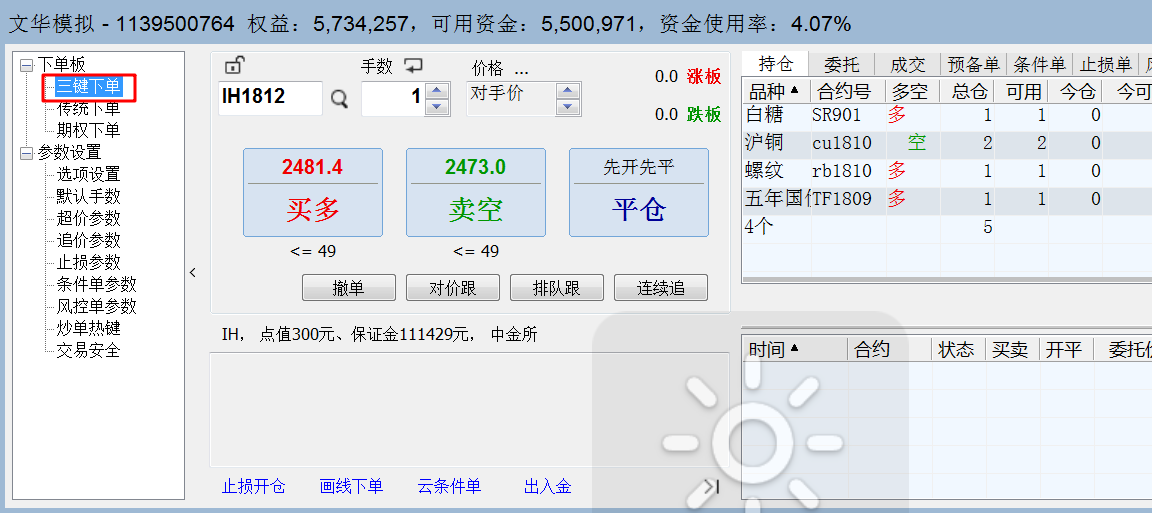This screenshot has height=513, width=1152.
Task: Collapse the 参数设置 tree node
Action: tap(25, 153)
